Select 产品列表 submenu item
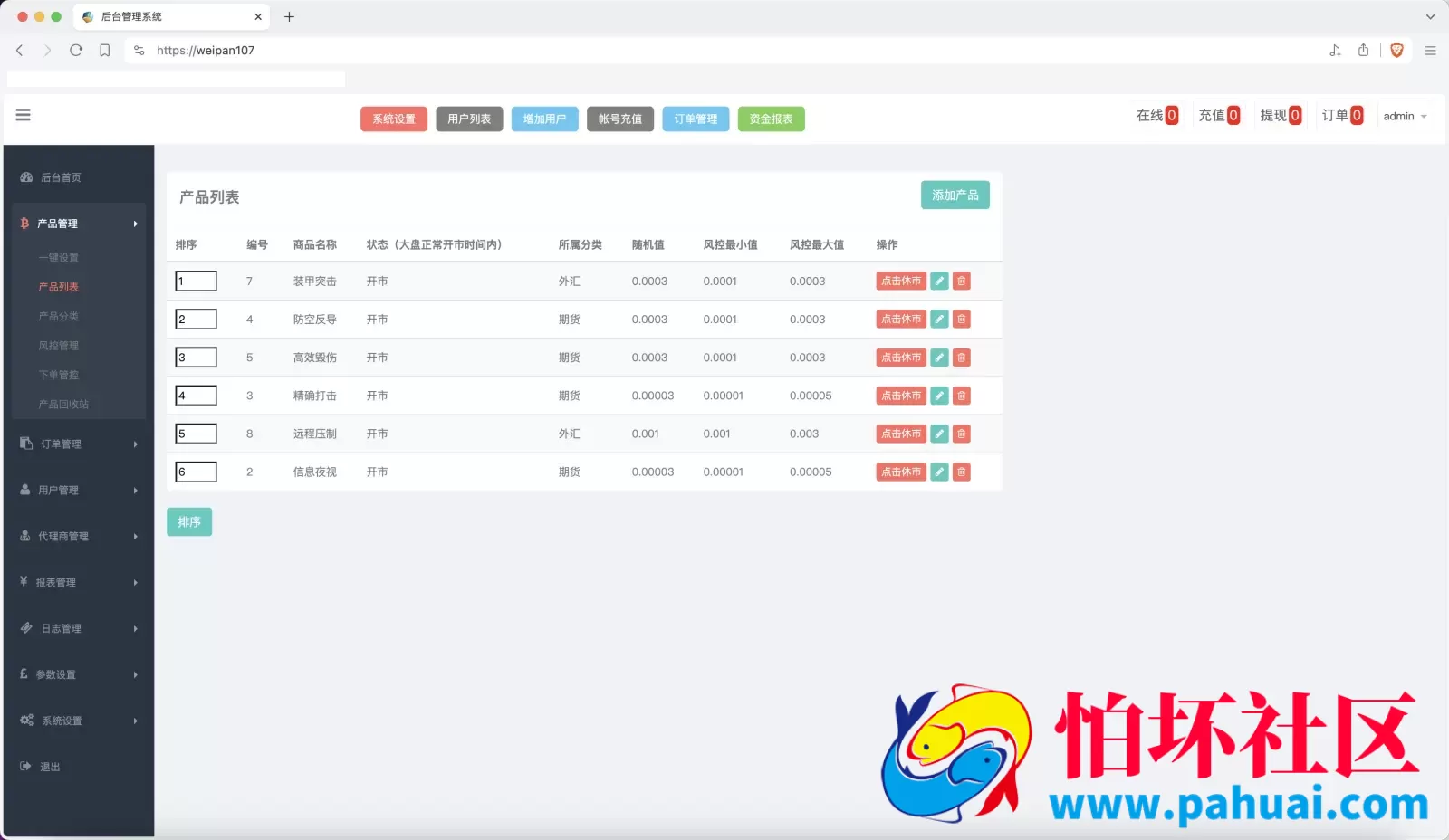The image size is (1449, 840). [59, 287]
